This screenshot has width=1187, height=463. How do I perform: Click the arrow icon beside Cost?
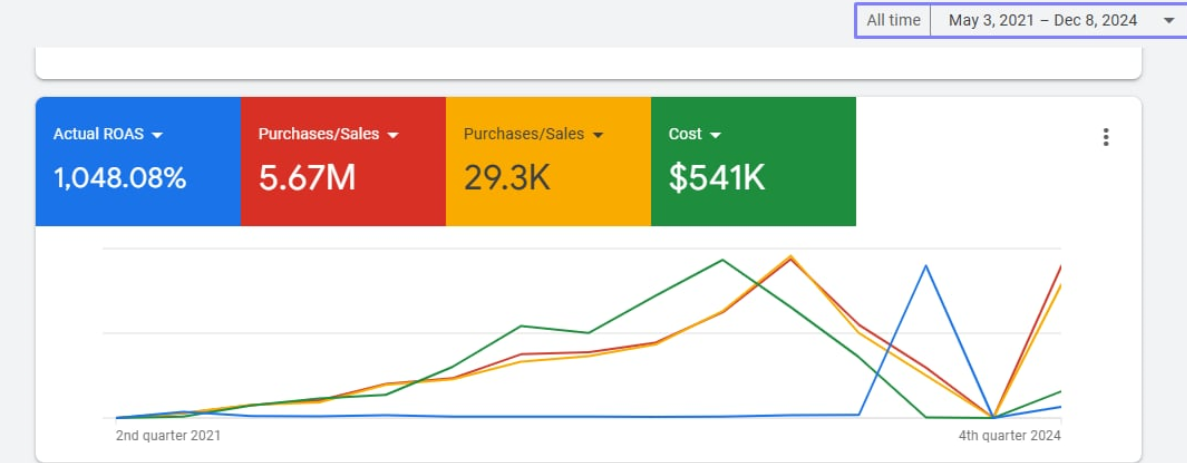click(715, 135)
